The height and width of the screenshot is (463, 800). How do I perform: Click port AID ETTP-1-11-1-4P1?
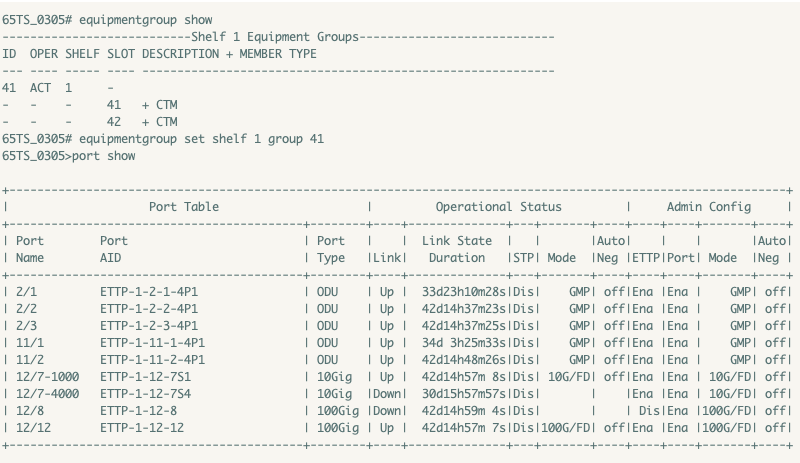[153, 342]
